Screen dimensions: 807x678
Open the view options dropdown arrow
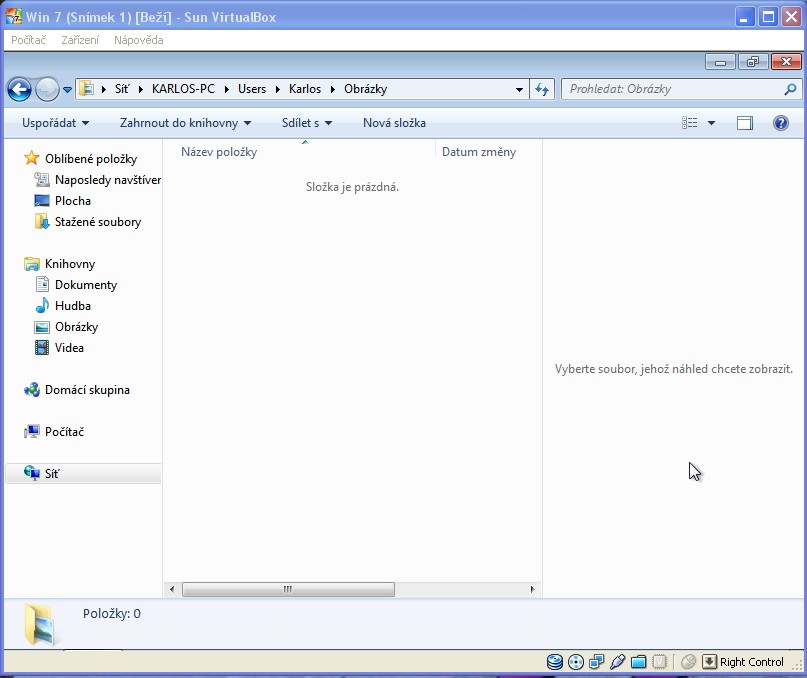coord(711,123)
